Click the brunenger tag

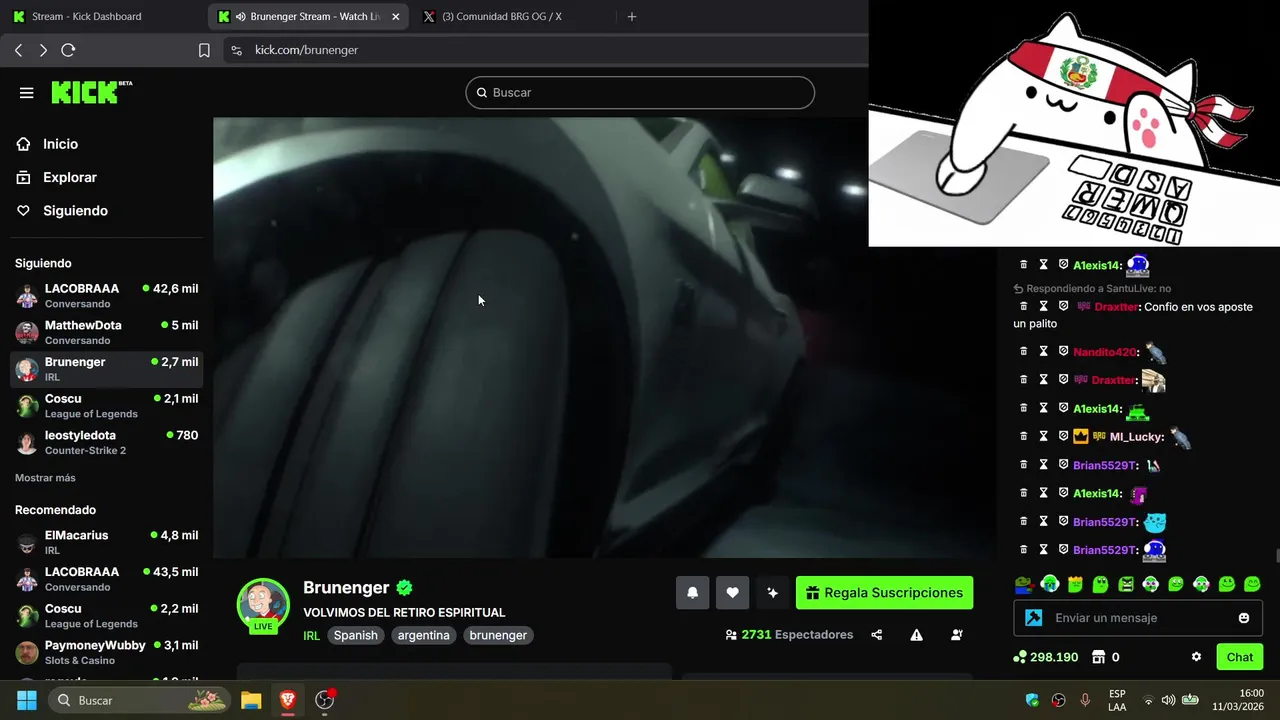[498, 635]
